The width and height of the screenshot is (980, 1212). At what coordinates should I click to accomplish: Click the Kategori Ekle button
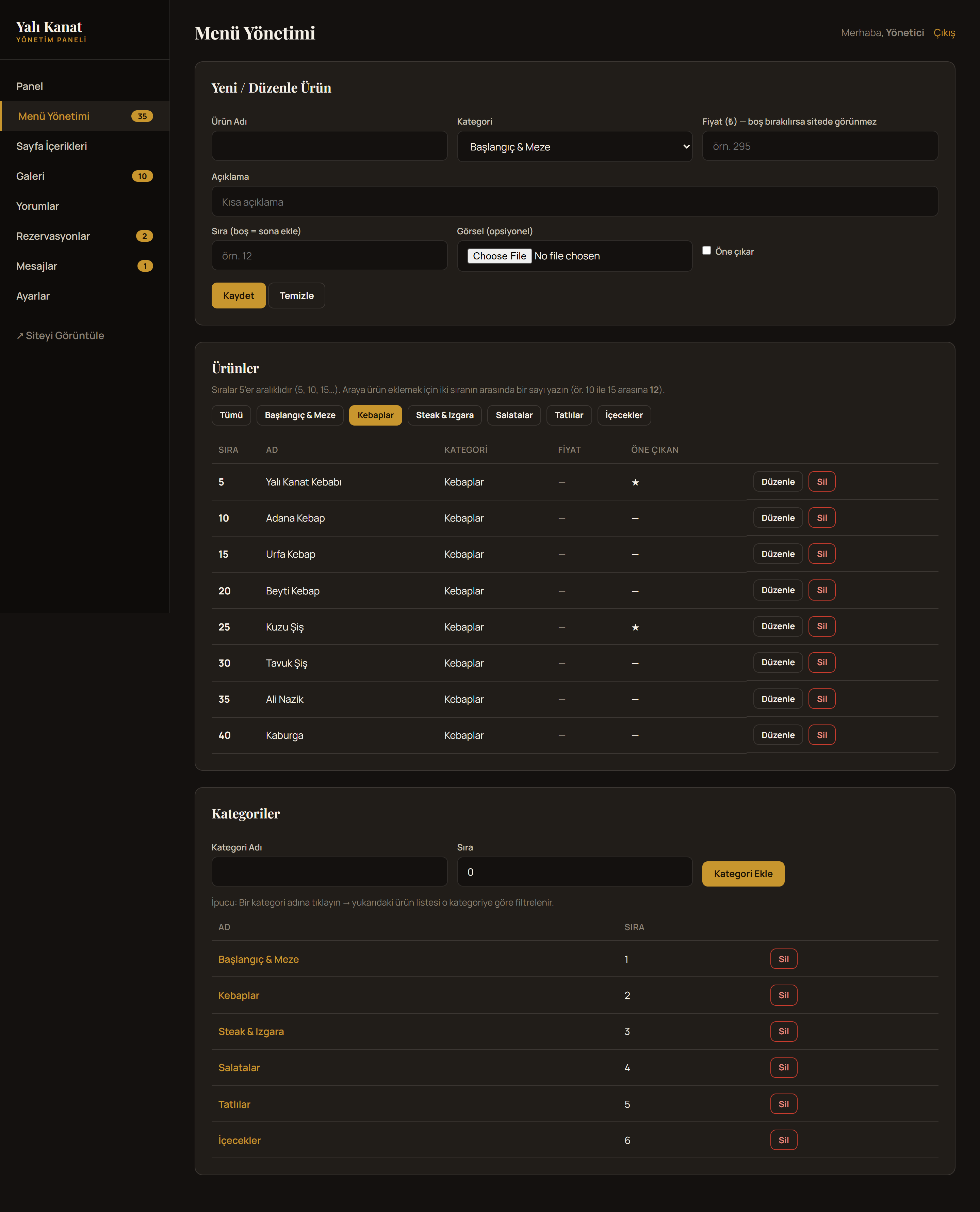tap(743, 874)
